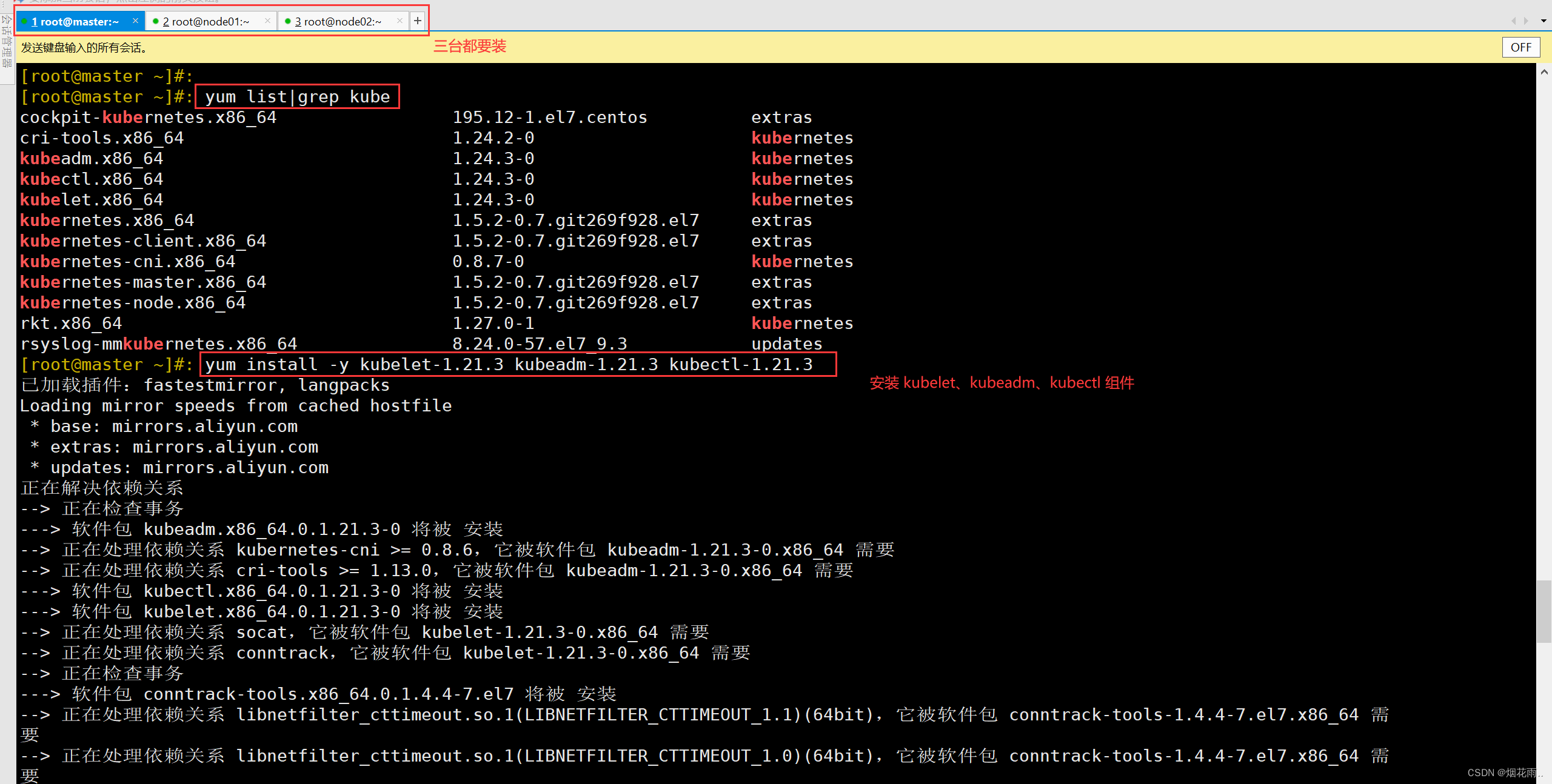1552x784 pixels.
Task: Click cri-tools.x86_64 in the package list
Action: click(102, 138)
